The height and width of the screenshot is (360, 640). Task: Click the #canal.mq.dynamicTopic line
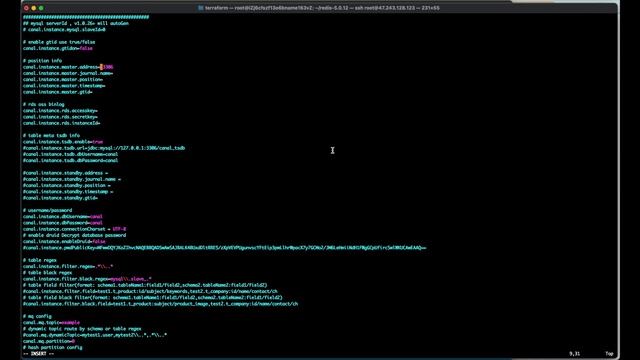click(x=95, y=335)
